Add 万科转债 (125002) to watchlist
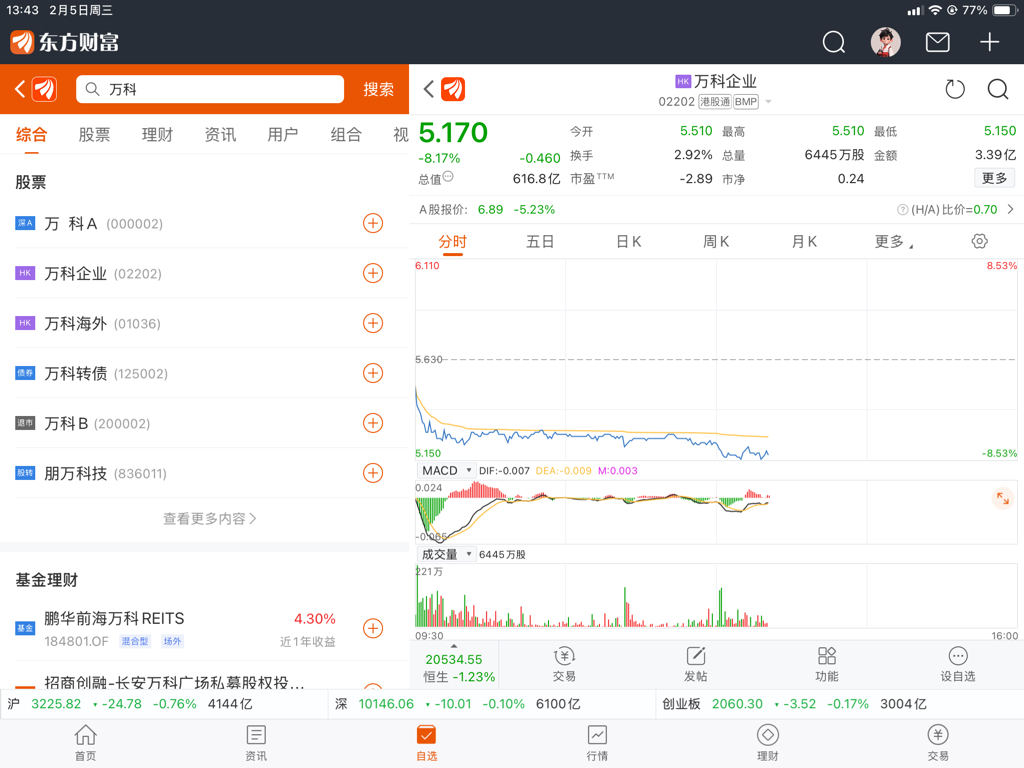 (x=373, y=373)
